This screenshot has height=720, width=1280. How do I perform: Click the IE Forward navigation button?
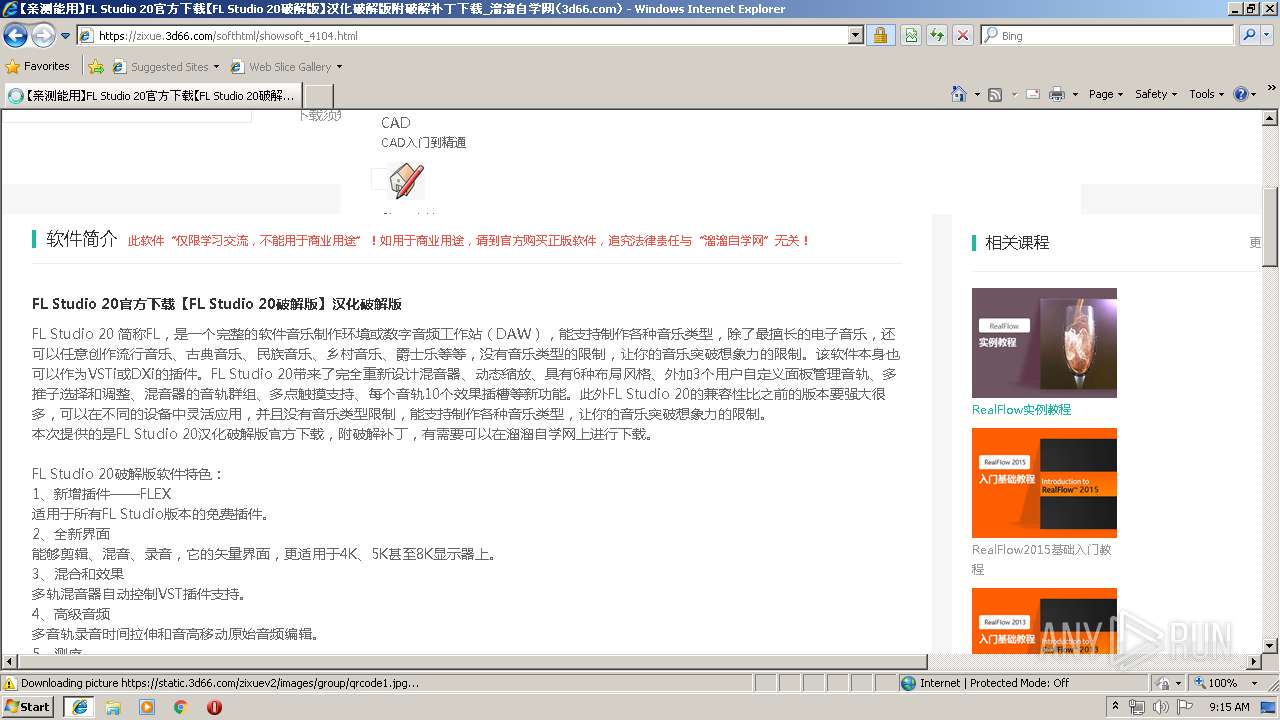[43, 36]
